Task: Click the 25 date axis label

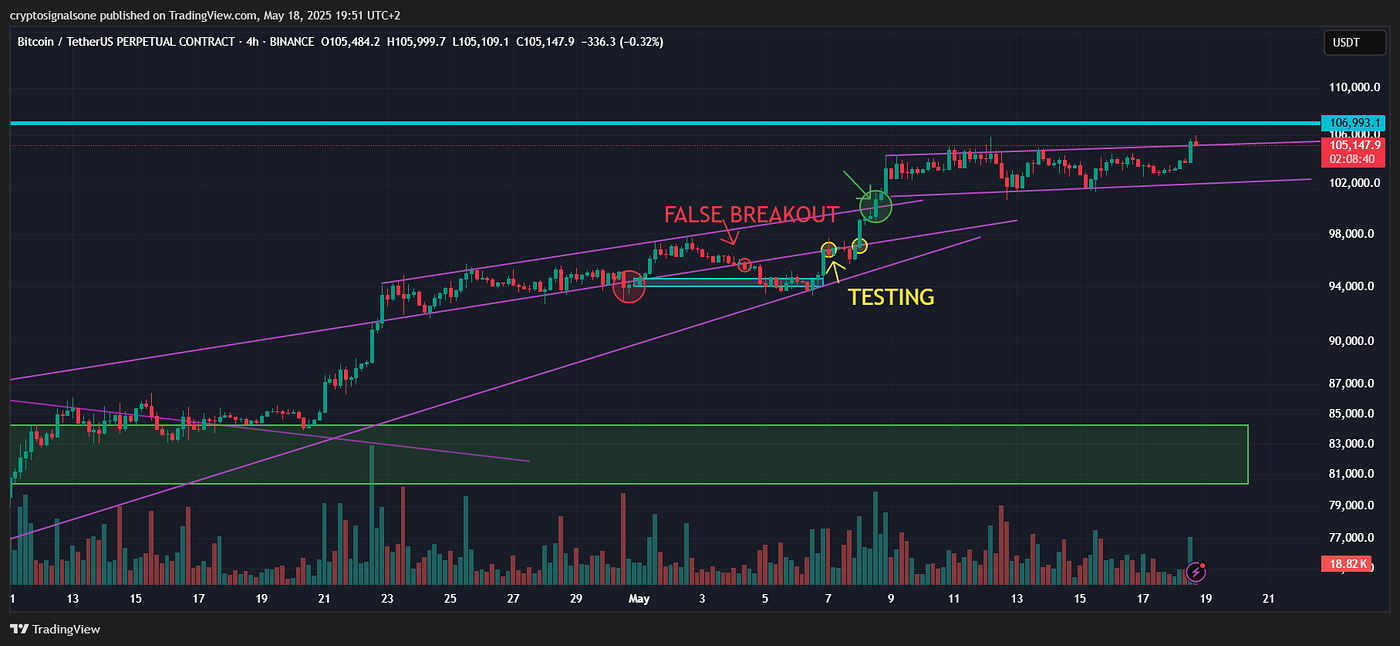Action: (x=450, y=599)
